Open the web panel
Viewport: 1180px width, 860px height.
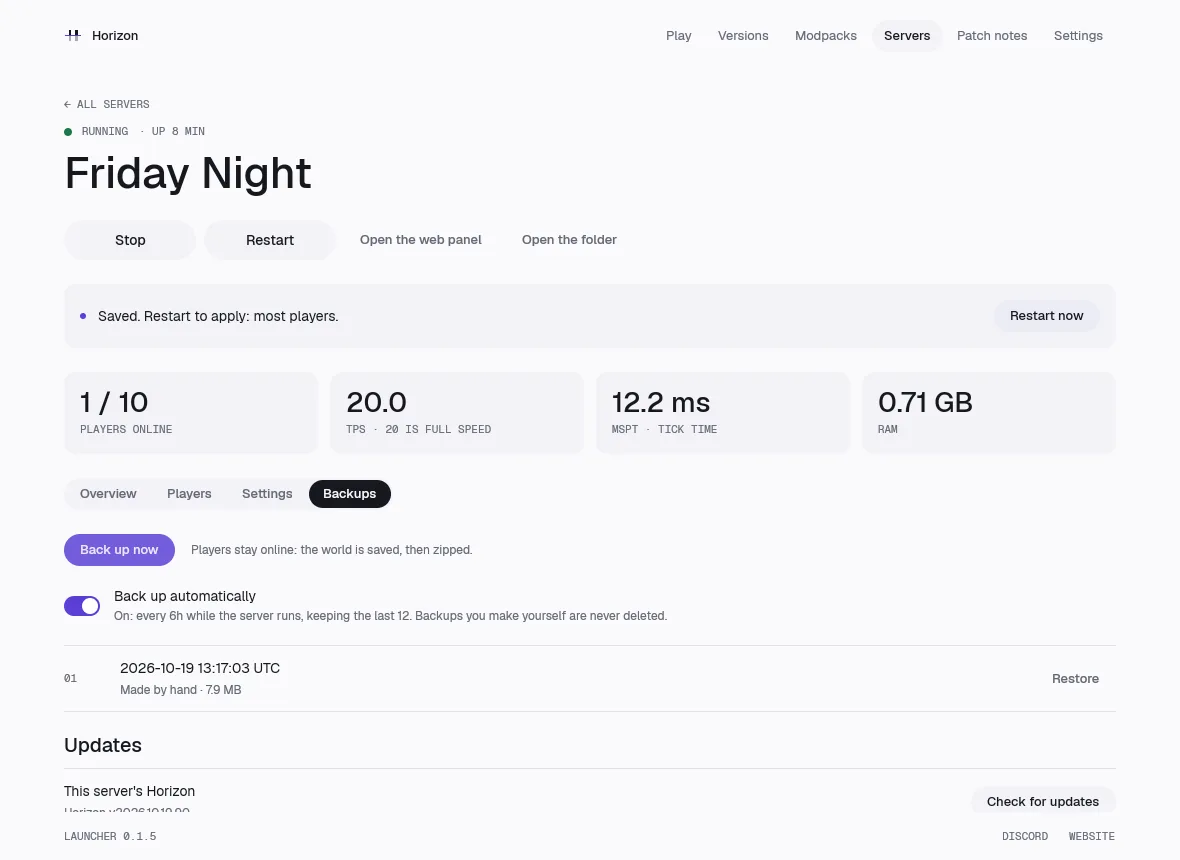coord(421,240)
